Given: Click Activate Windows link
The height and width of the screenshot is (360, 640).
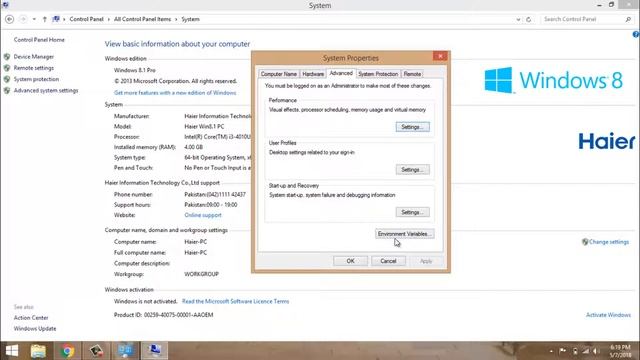Looking at the screenshot, I should (x=608, y=315).
